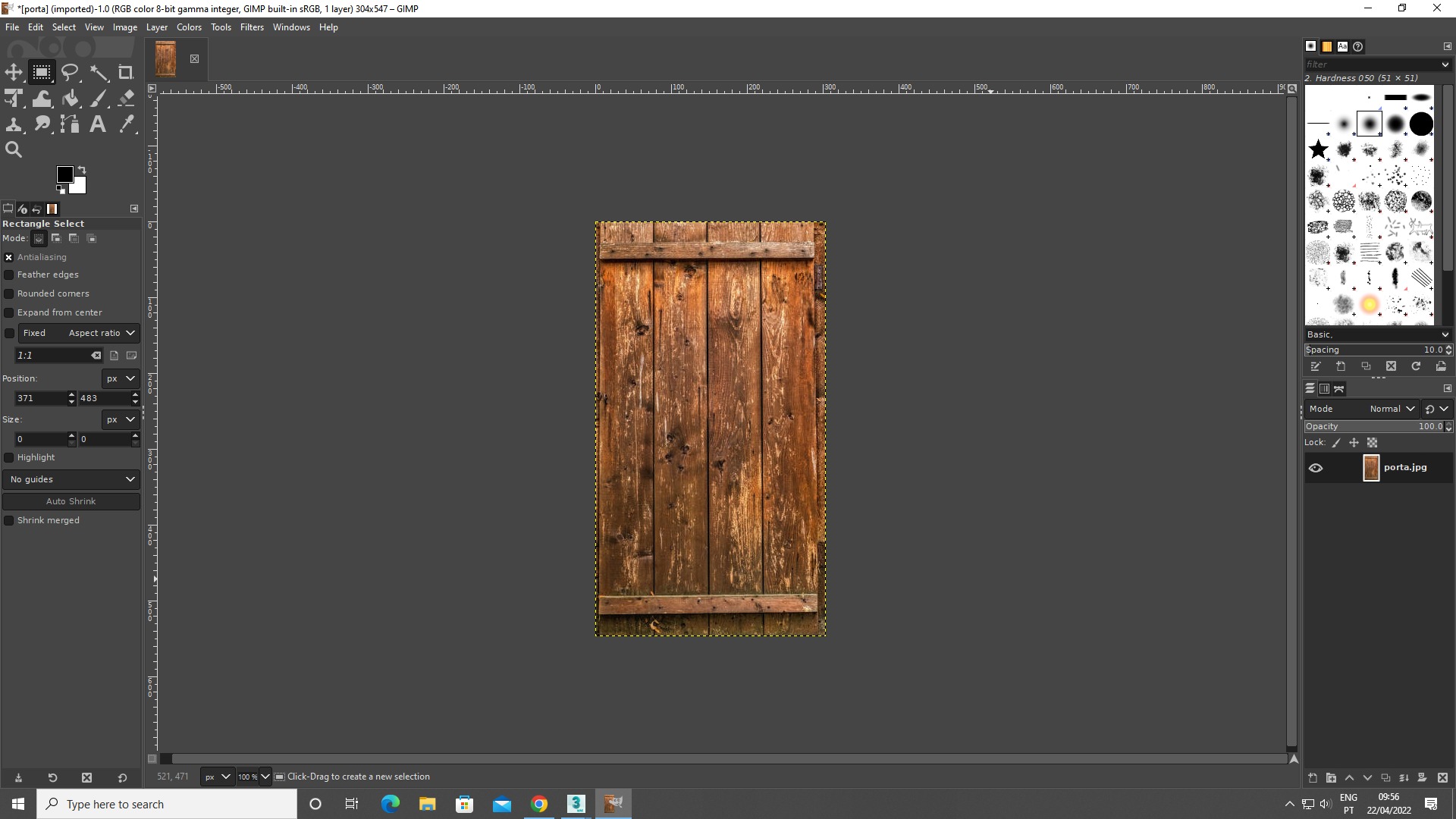Enable Rounded corners option
Screen dimensions: 1456x819
click(9, 293)
